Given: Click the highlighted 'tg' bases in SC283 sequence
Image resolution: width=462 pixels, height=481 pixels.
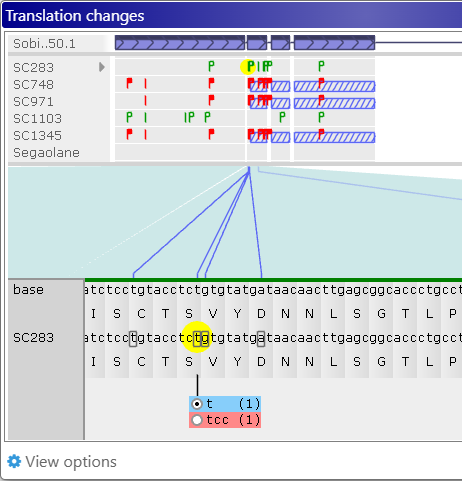Looking at the screenshot, I should [x=201, y=338].
